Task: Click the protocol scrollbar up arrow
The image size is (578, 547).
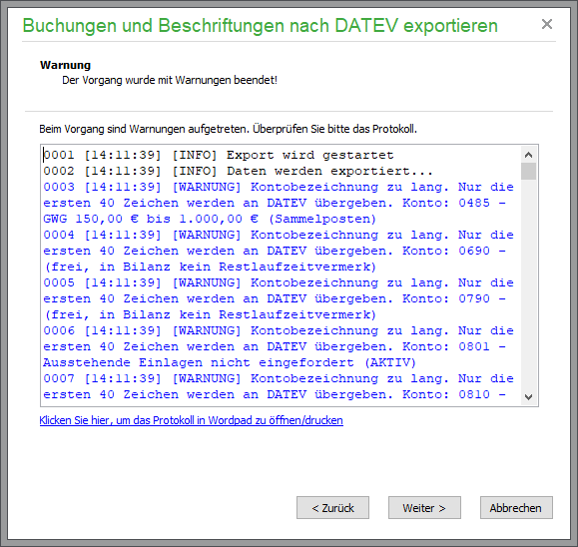Action: point(529,155)
